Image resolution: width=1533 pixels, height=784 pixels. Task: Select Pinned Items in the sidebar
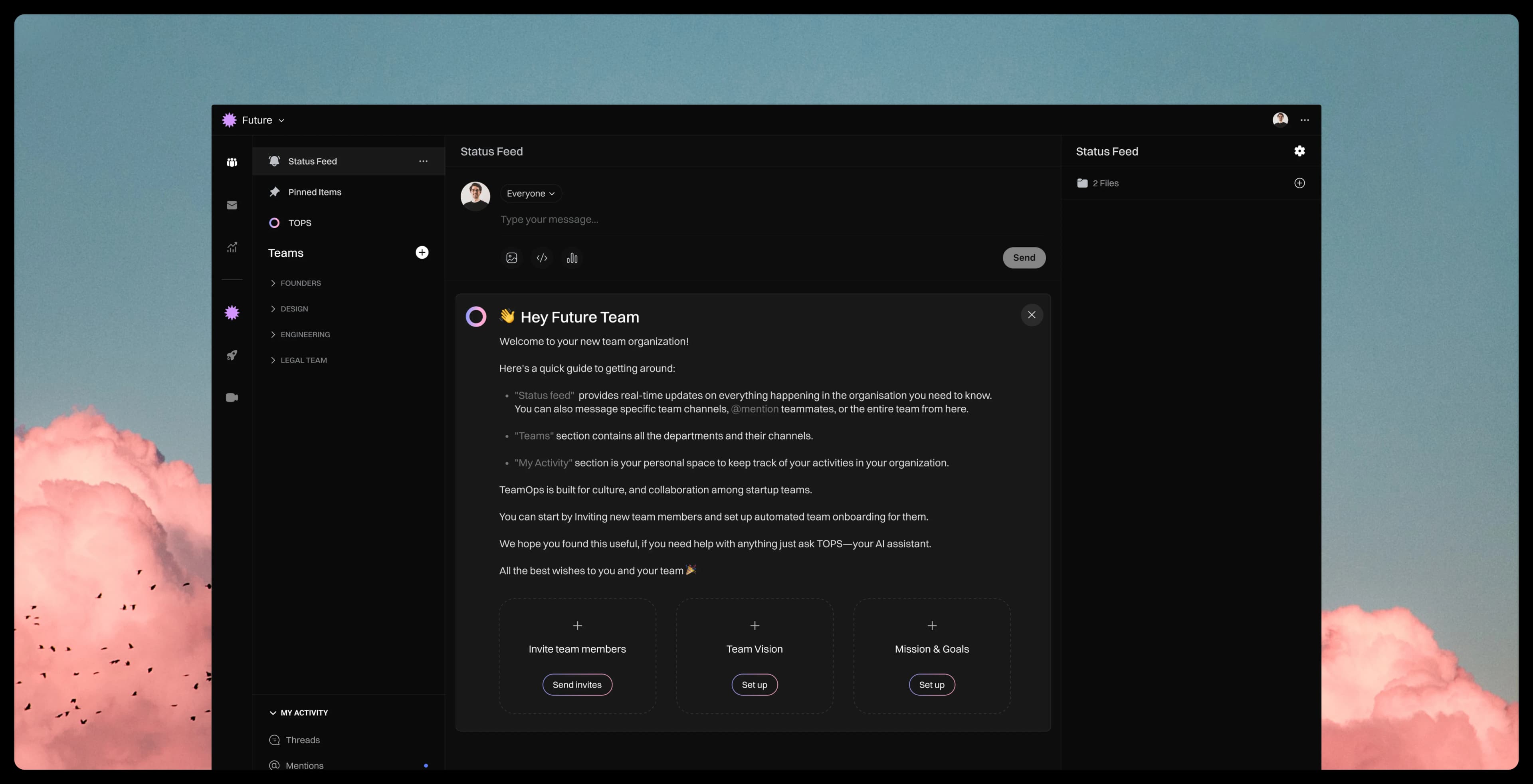point(314,192)
